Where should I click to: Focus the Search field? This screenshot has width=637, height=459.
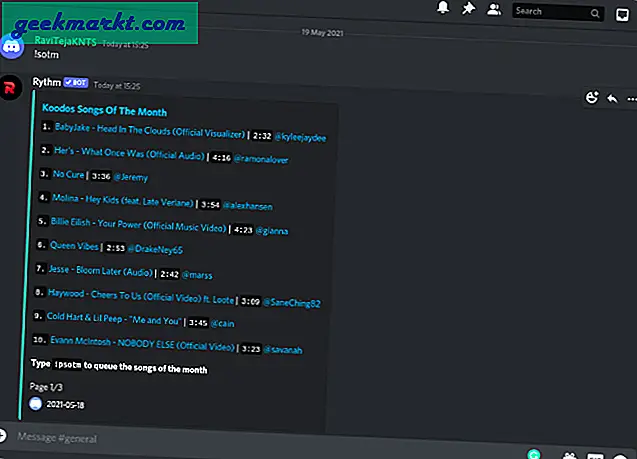coord(557,13)
